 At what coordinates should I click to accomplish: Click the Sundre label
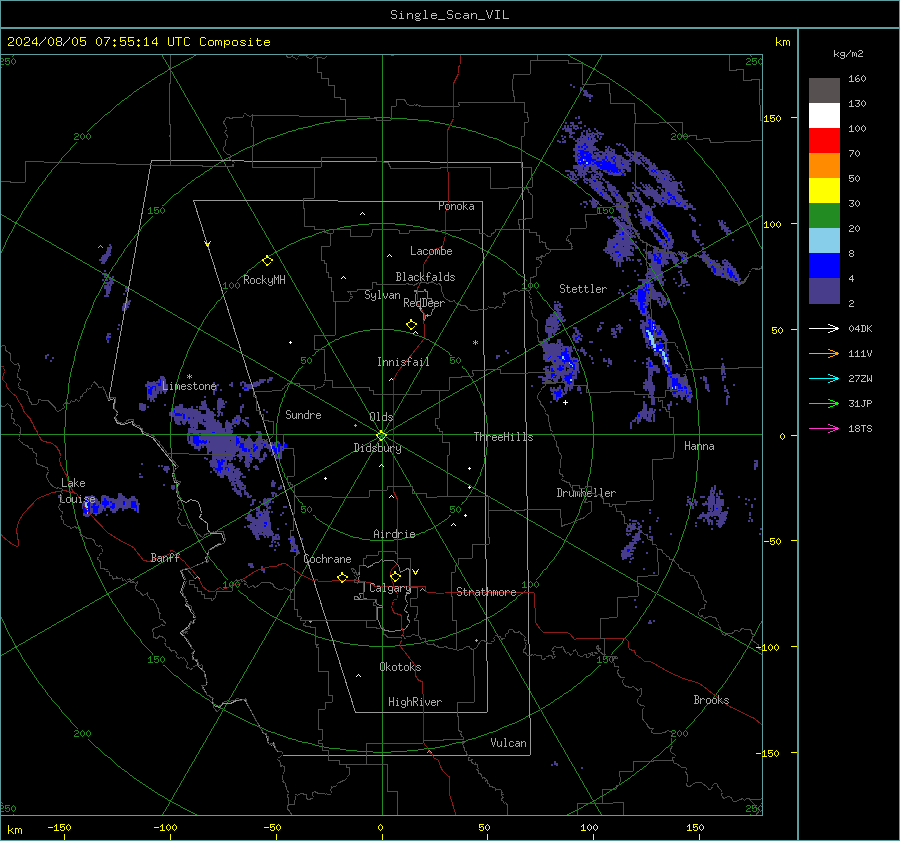303,414
